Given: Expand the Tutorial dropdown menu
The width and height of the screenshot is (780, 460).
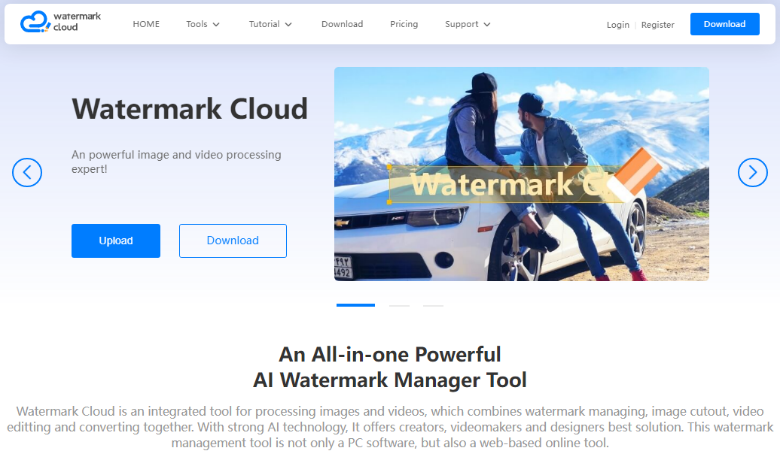Looking at the screenshot, I should coord(270,24).
